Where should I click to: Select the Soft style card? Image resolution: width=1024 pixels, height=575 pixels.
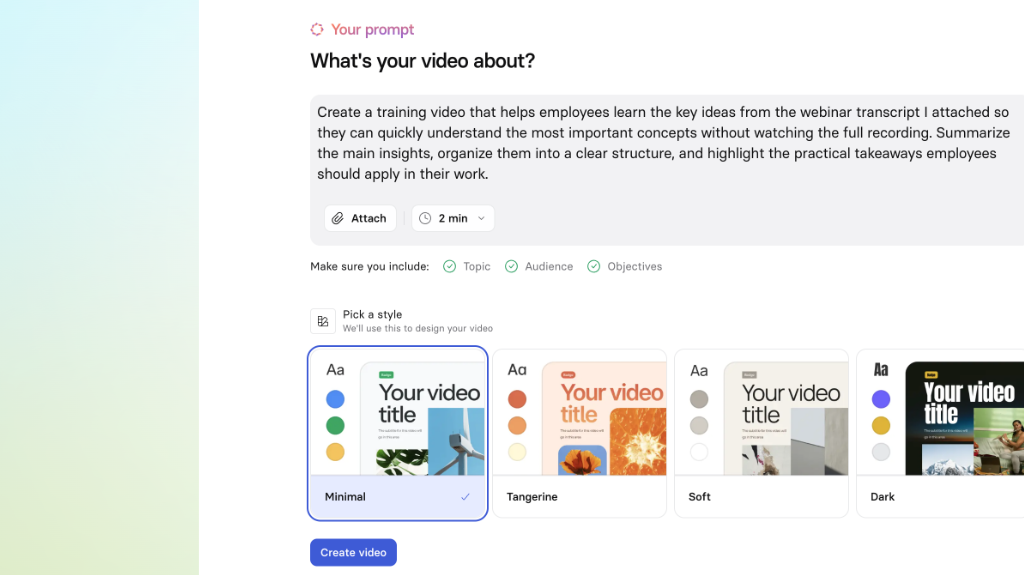click(761, 433)
